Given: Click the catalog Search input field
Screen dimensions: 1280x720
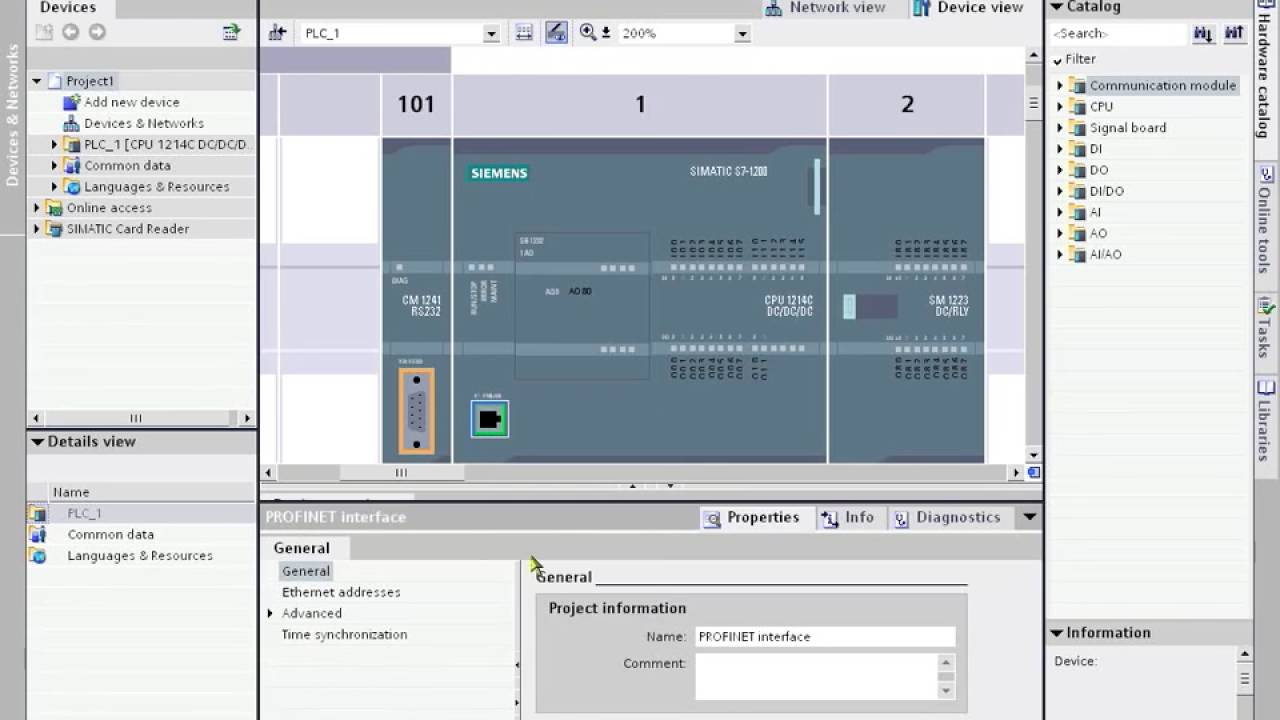Looking at the screenshot, I should tap(1117, 34).
